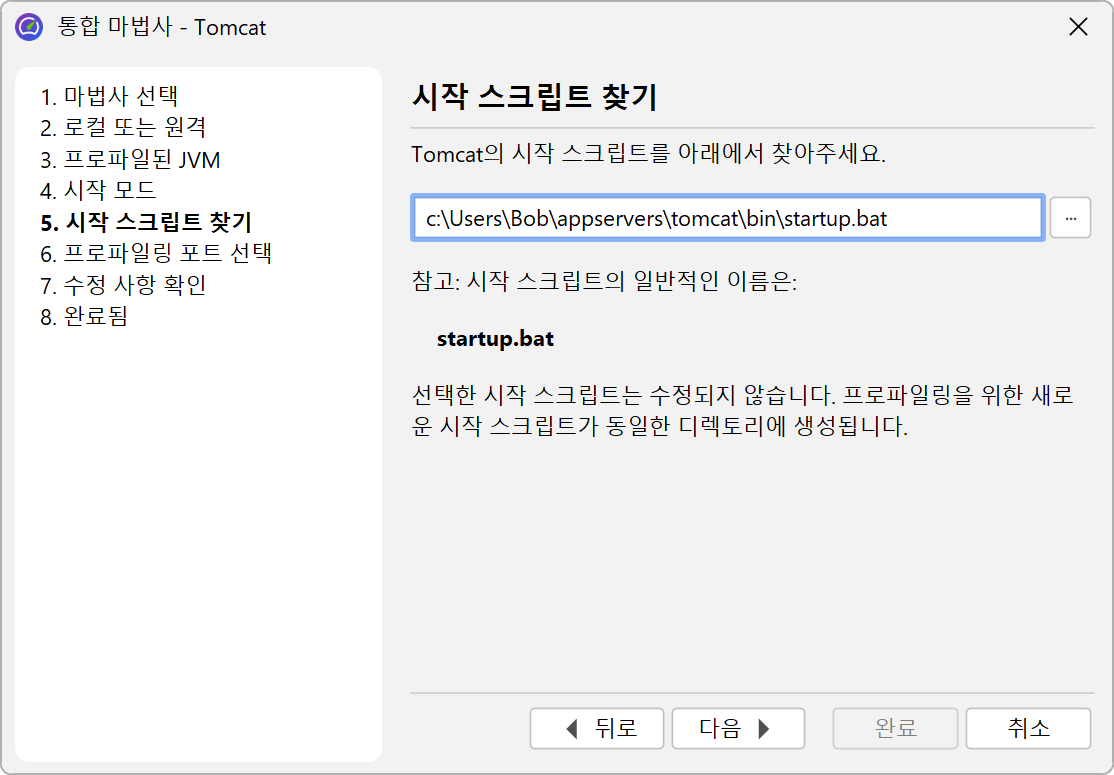The height and width of the screenshot is (775, 1114).
Task: Click the 시작 스크립트 찾기 page heading
Action: pyautogui.click(x=535, y=97)
